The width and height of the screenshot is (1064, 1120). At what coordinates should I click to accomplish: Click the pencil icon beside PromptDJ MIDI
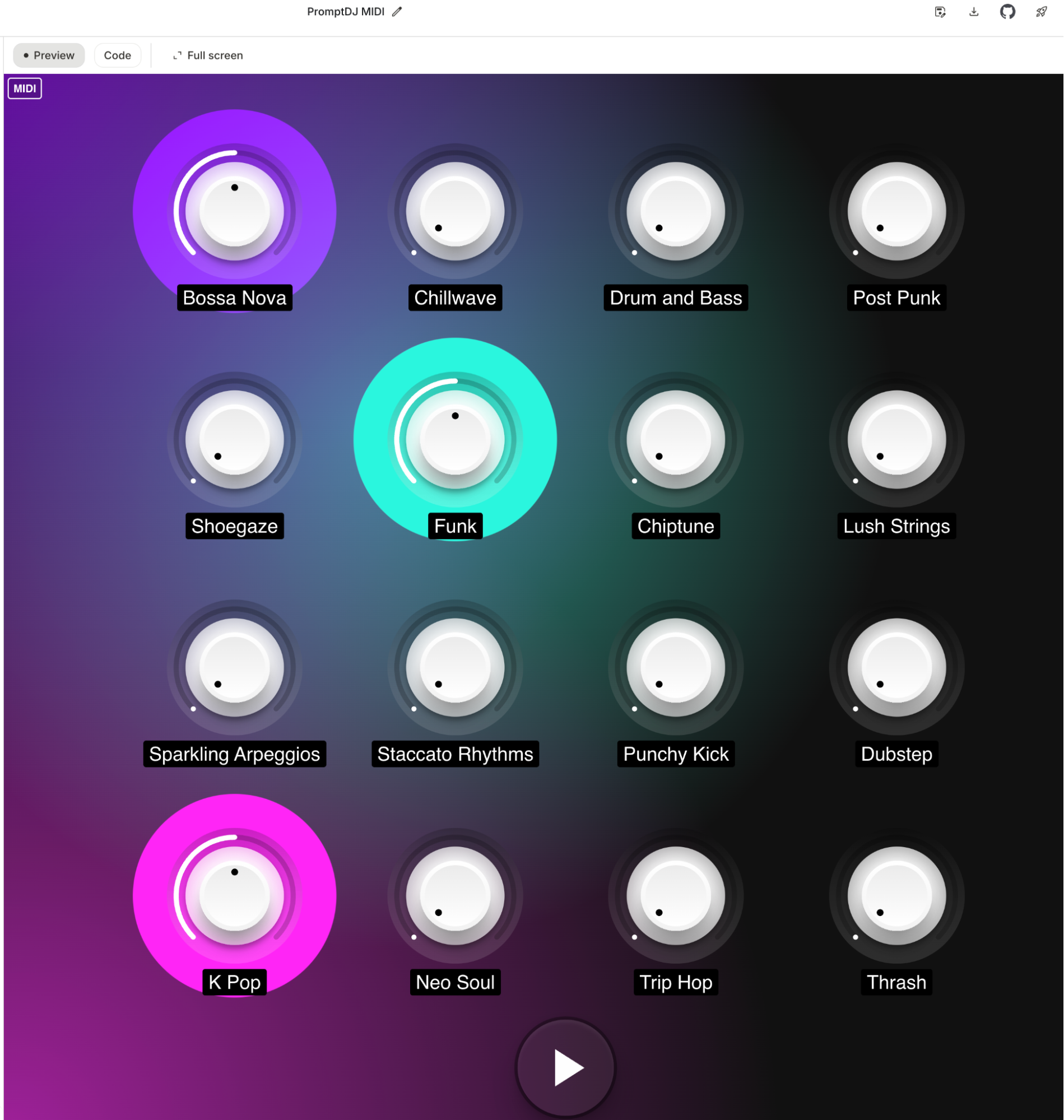(x=397, y=12)
